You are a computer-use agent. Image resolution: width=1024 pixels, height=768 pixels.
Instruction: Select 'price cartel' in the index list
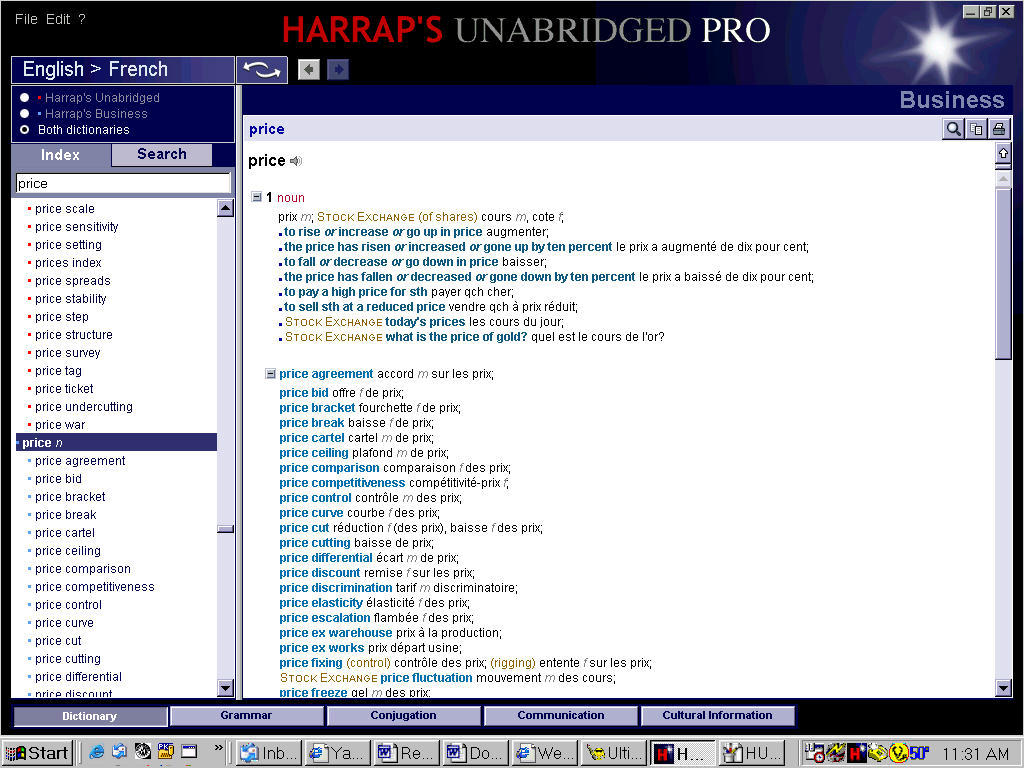65,533
